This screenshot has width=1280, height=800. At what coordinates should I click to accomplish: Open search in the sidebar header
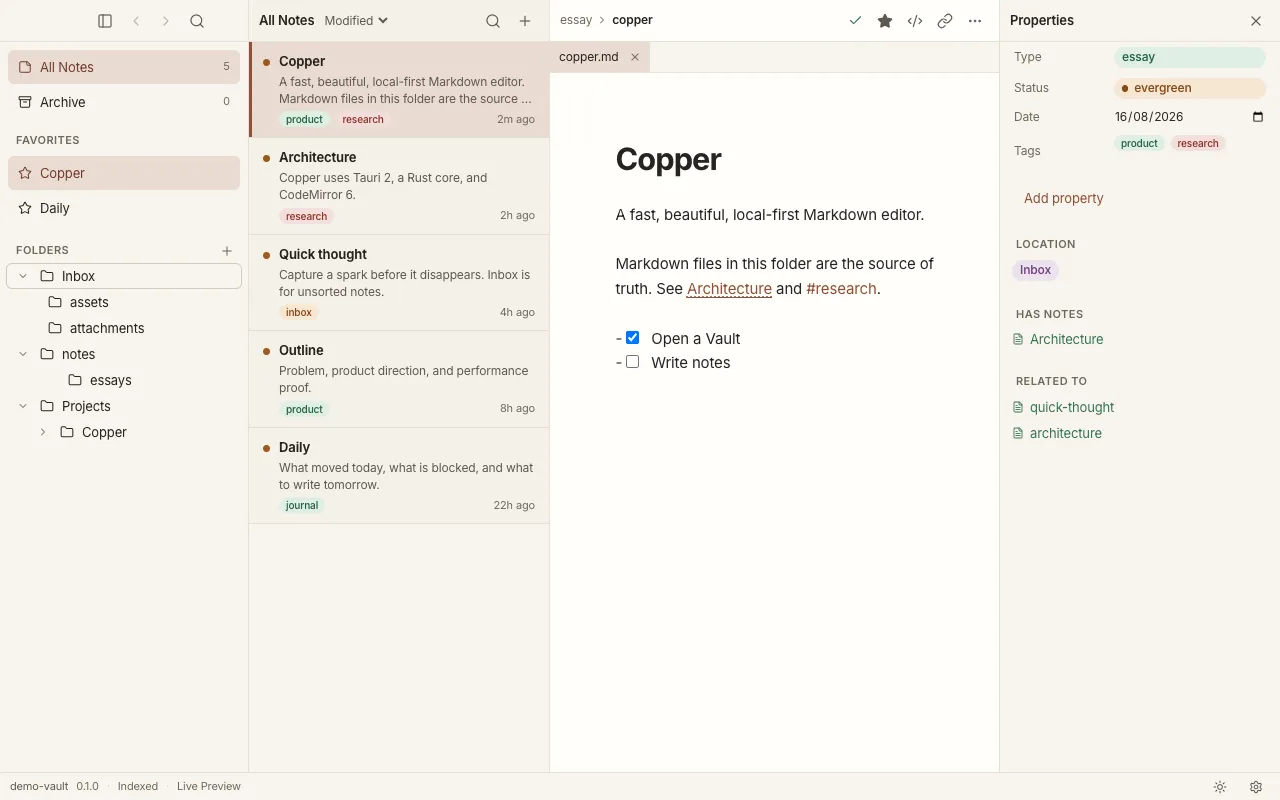coord(197,21)
